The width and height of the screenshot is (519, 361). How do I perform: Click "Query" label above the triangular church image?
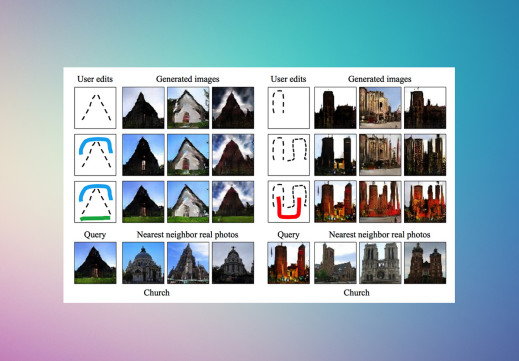[95, 235]
